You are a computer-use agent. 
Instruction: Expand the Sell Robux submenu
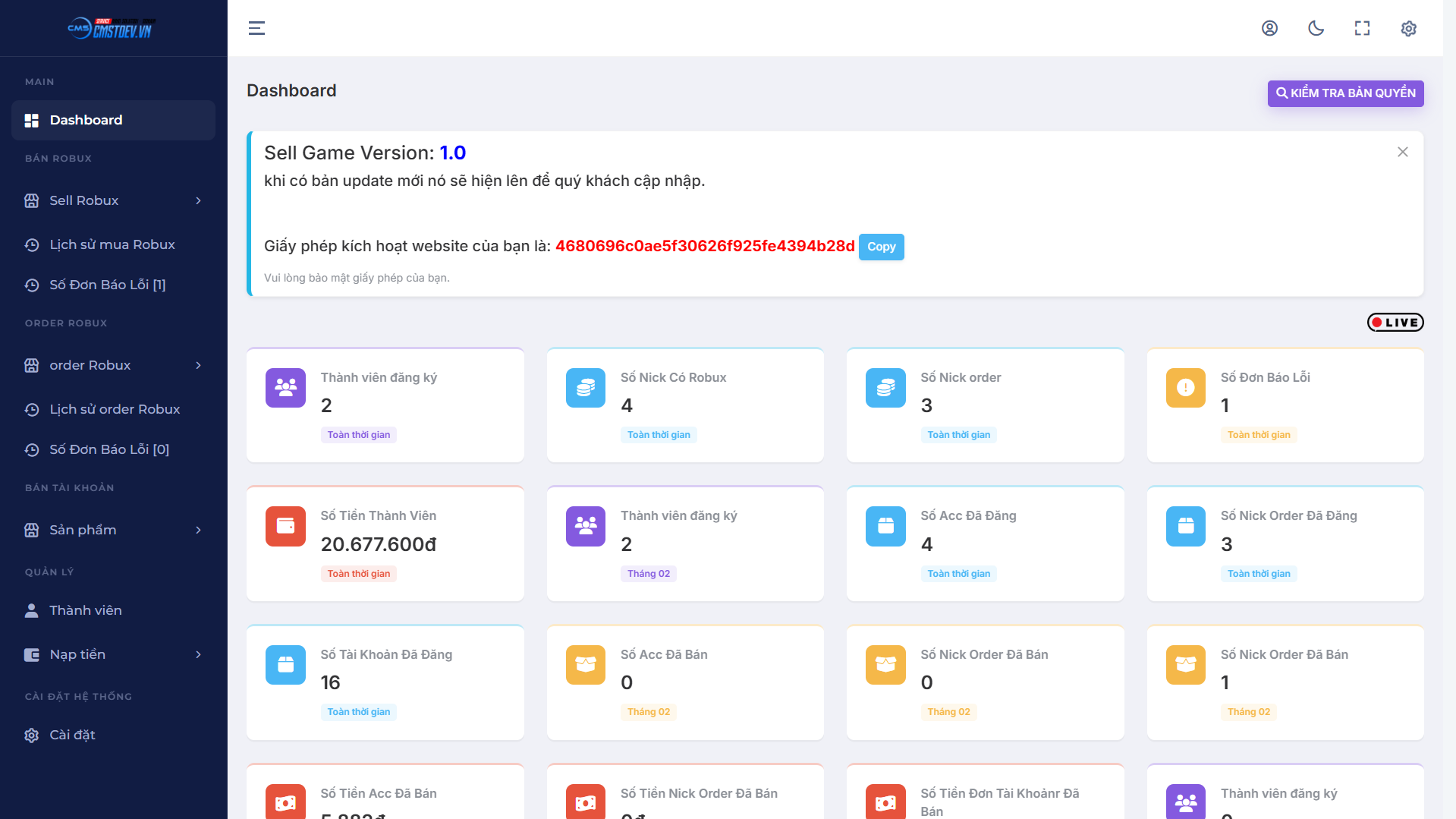pos(113,200)
